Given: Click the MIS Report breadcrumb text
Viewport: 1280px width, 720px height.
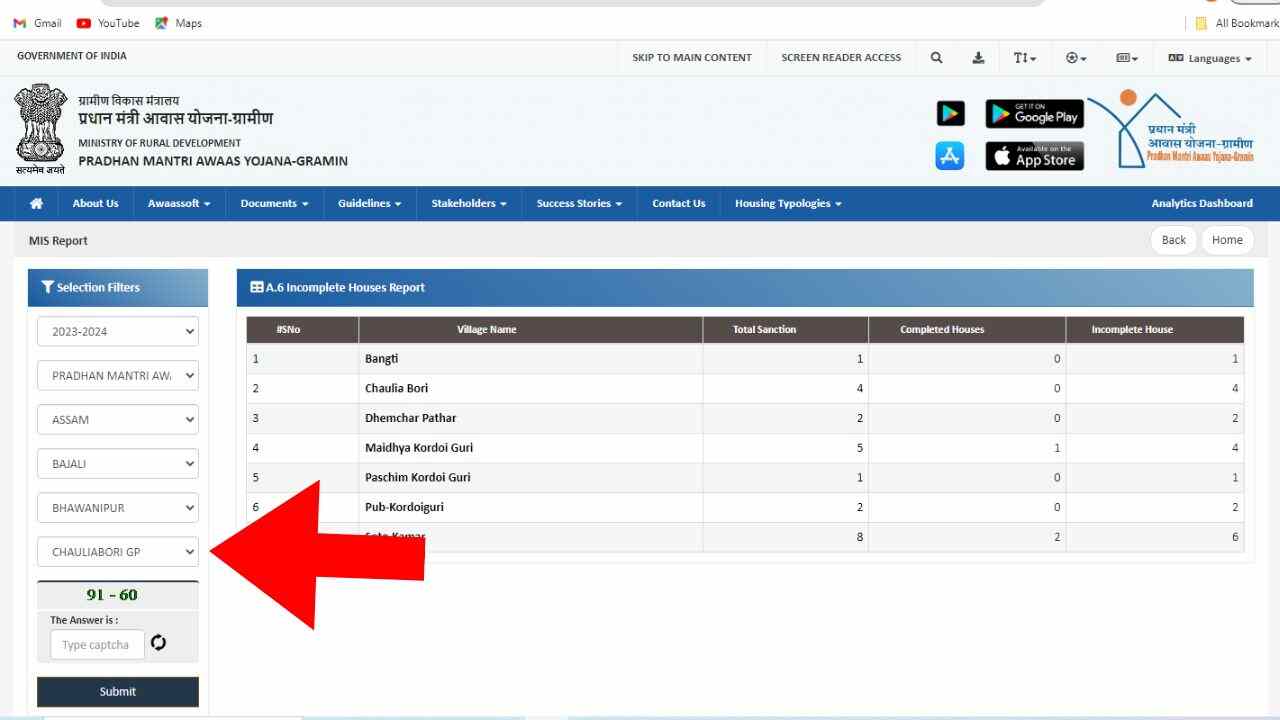Looking at the screenshot, I should coord(58,241).
